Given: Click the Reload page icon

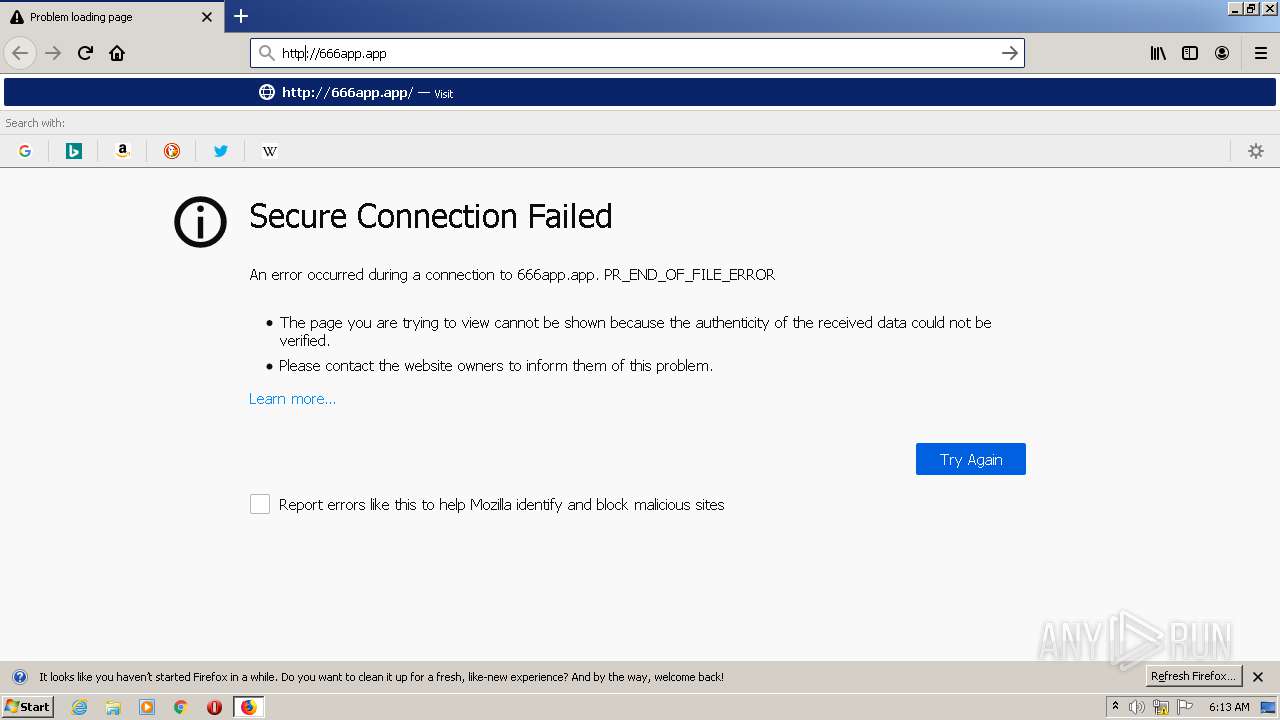Looking at the screenshot, I should (x=85, y=53).
